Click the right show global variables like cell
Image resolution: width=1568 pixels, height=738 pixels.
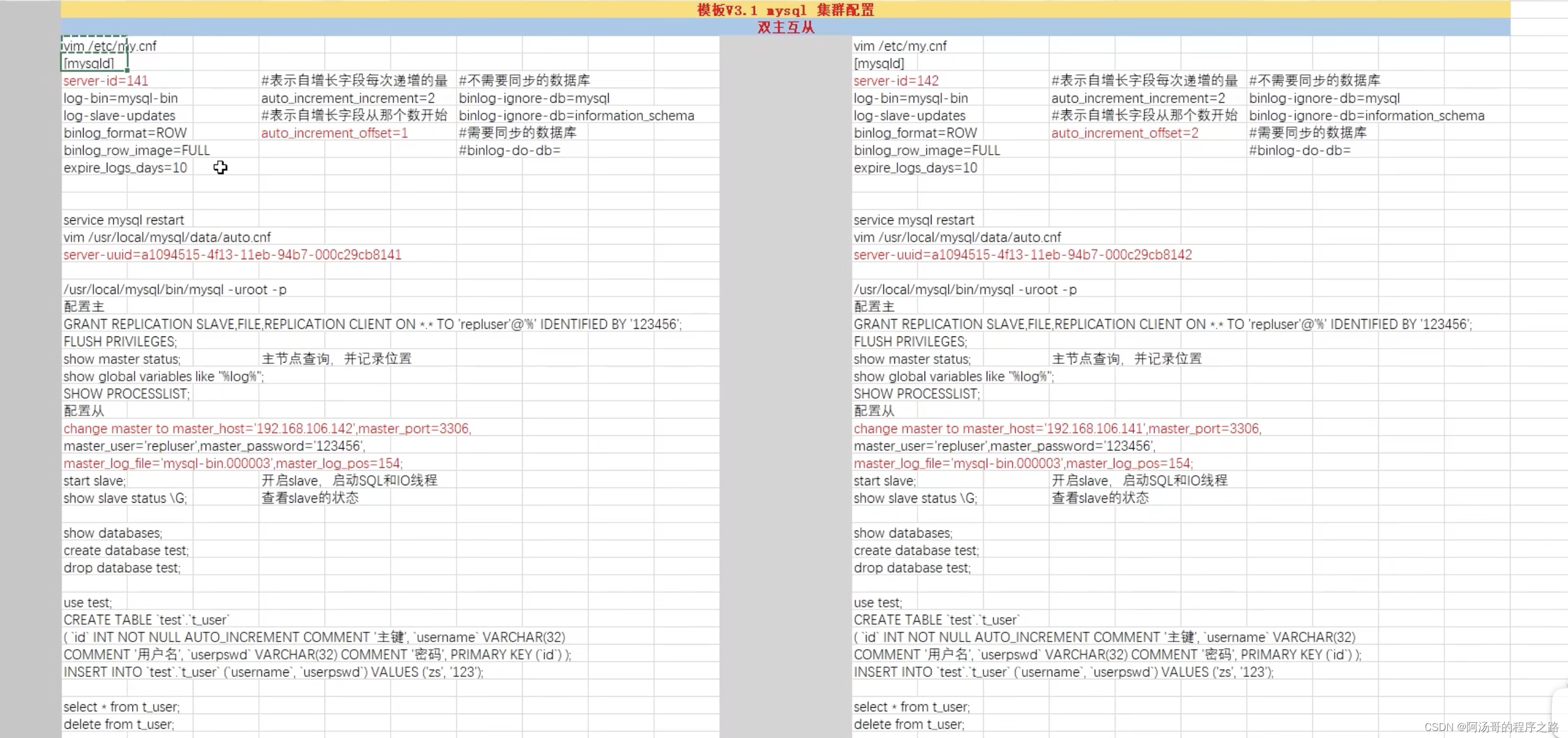click(953, 377)
